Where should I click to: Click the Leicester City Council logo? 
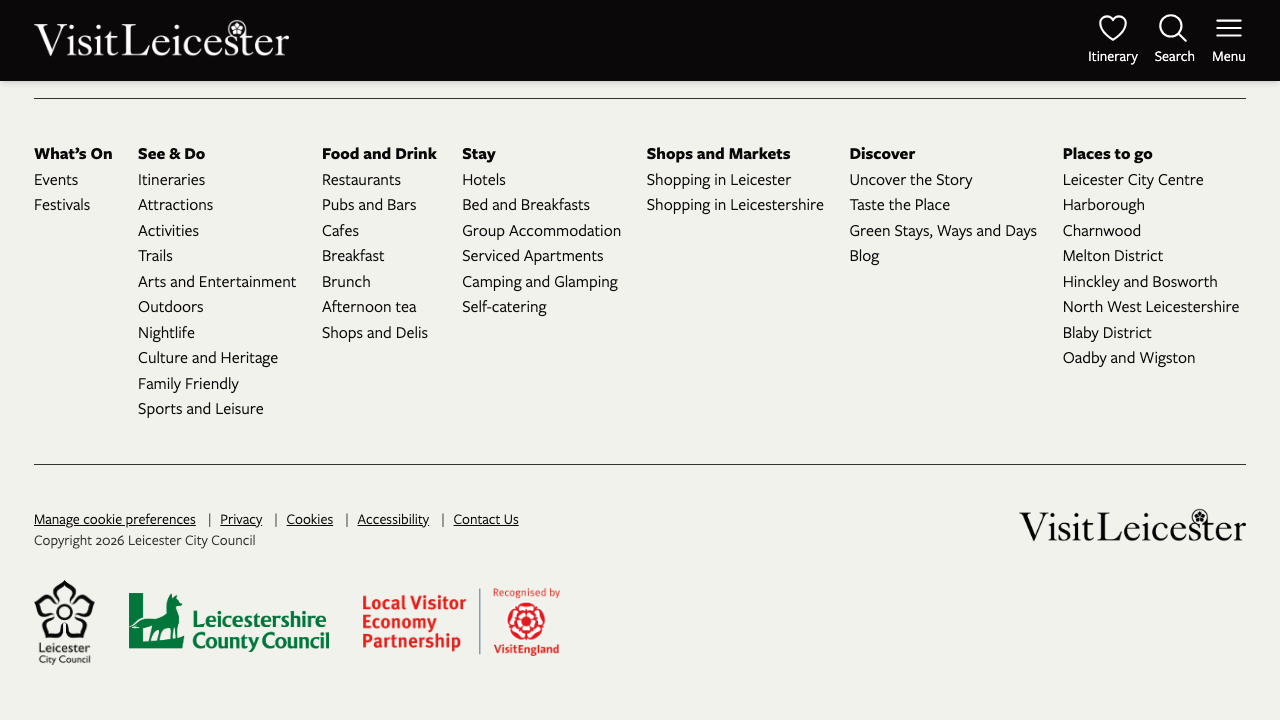pyautogui.click(x=64, y=622)
